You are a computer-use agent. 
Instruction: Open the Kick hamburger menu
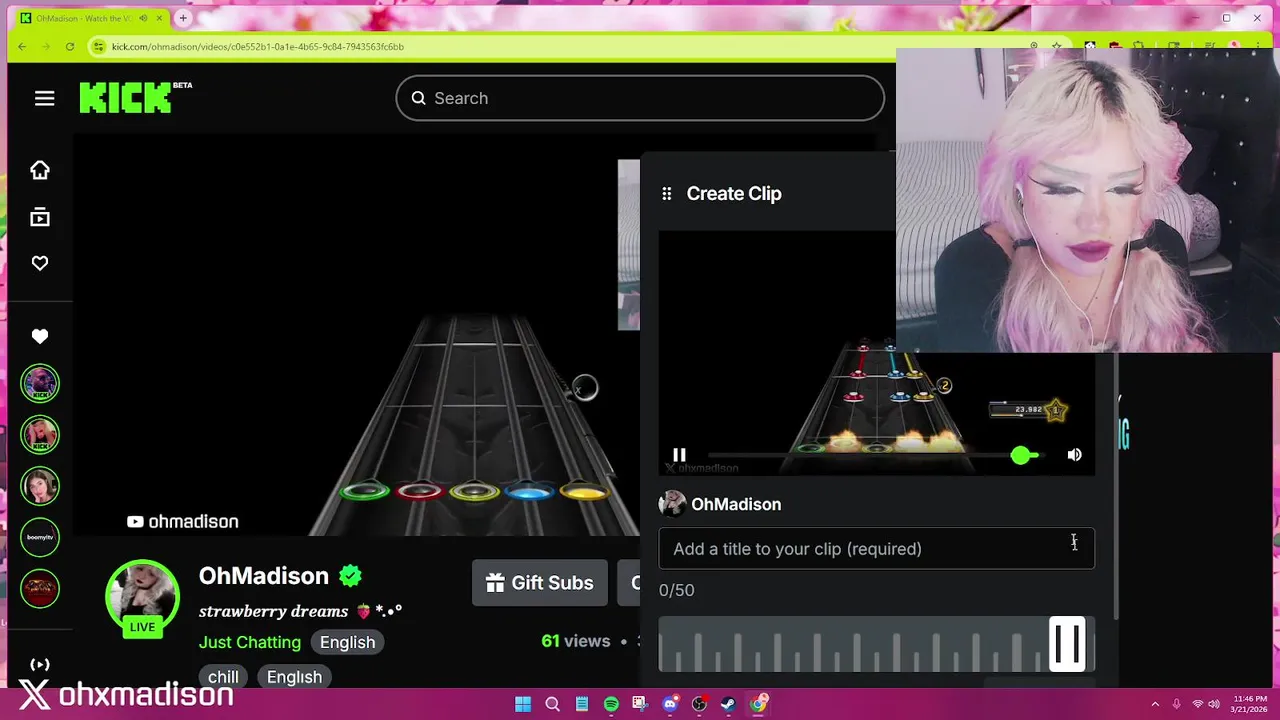[44, 98]
